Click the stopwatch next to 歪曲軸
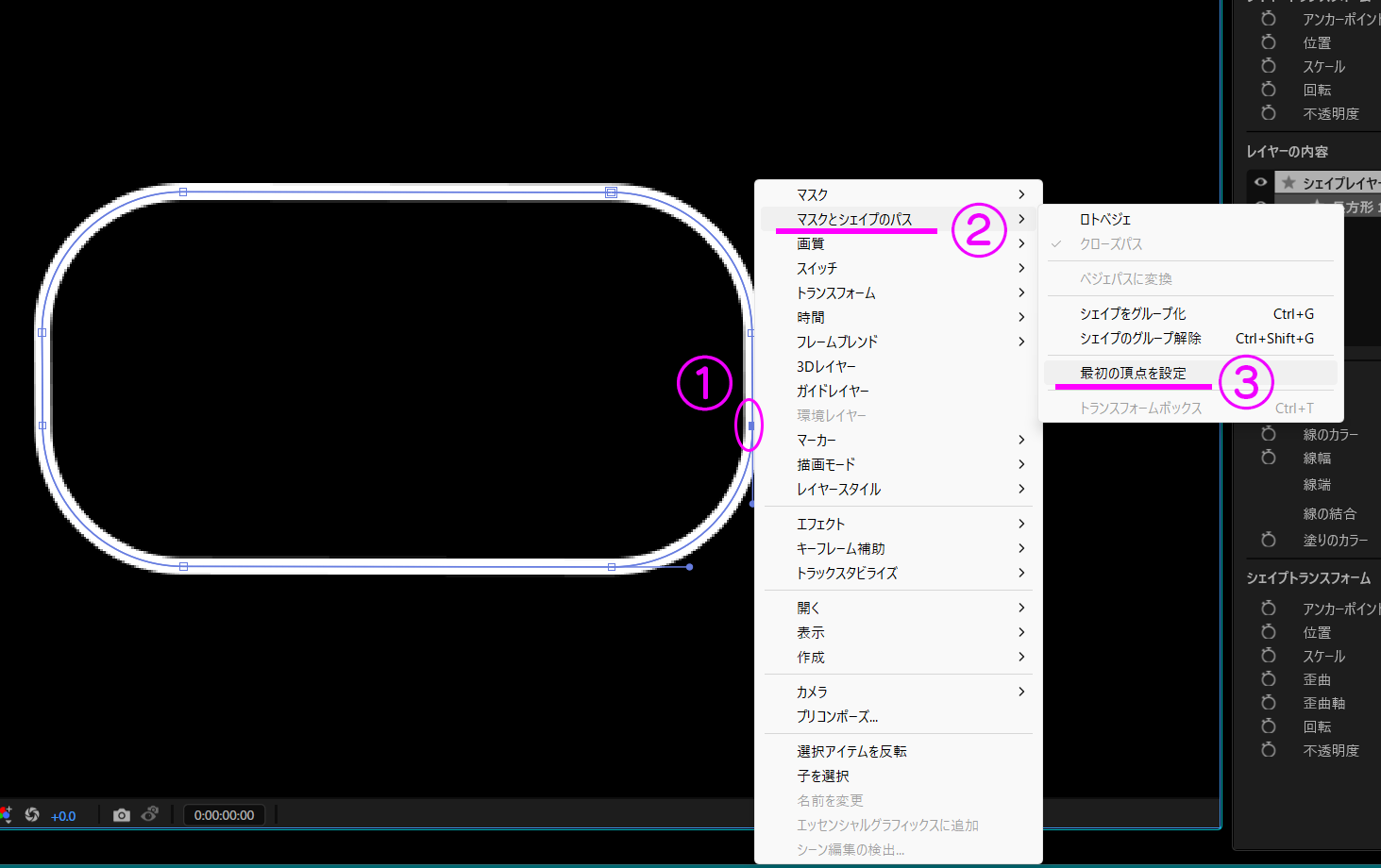Viewport: 1381px width, 868px height. 1269,703
